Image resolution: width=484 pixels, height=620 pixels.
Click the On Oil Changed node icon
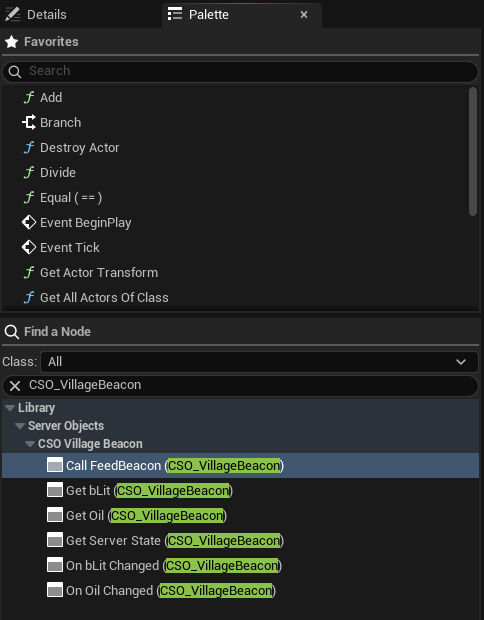point(55,590)
